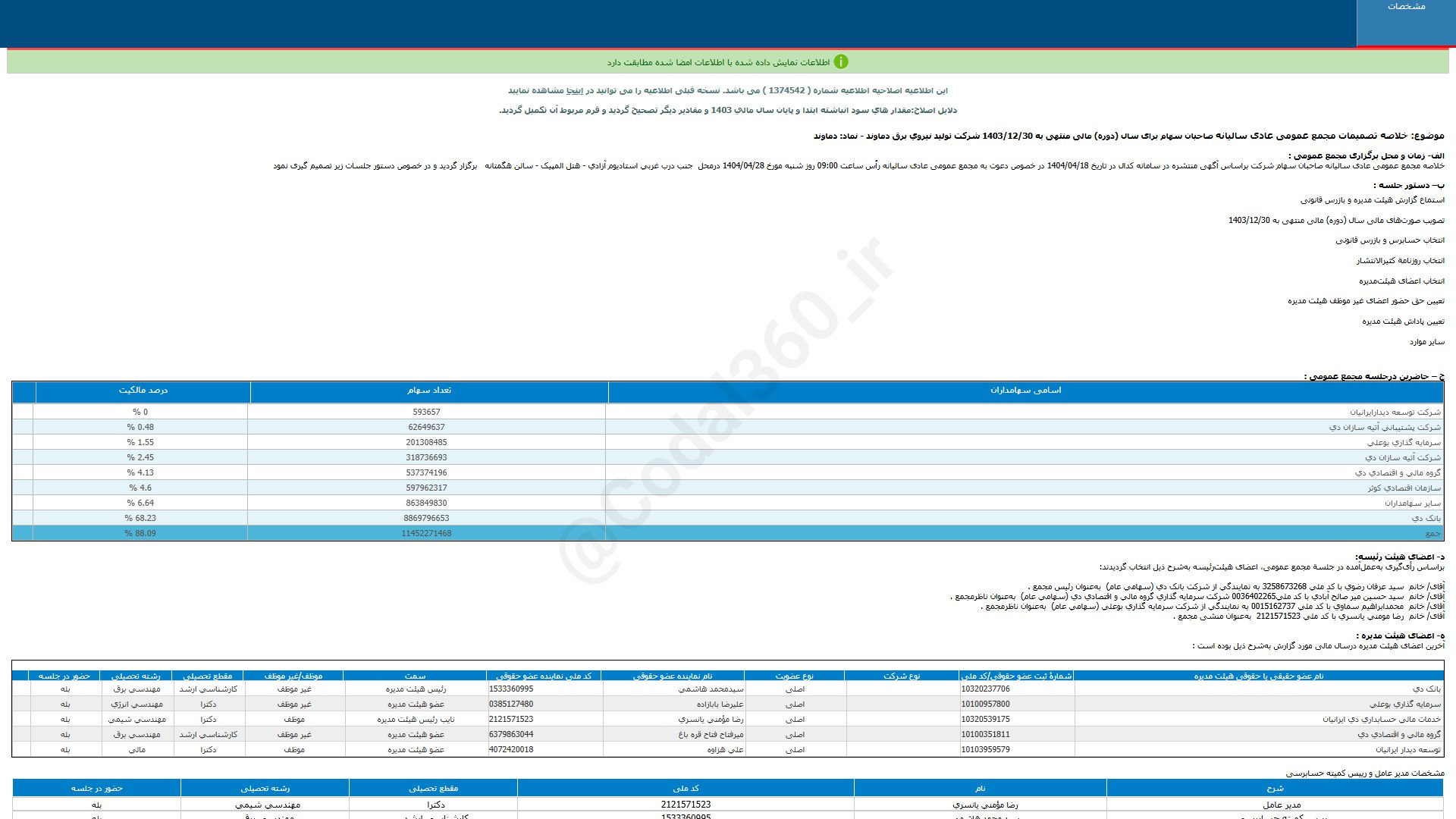
Task: Click the registration number 10103959579
Action: 986,749
